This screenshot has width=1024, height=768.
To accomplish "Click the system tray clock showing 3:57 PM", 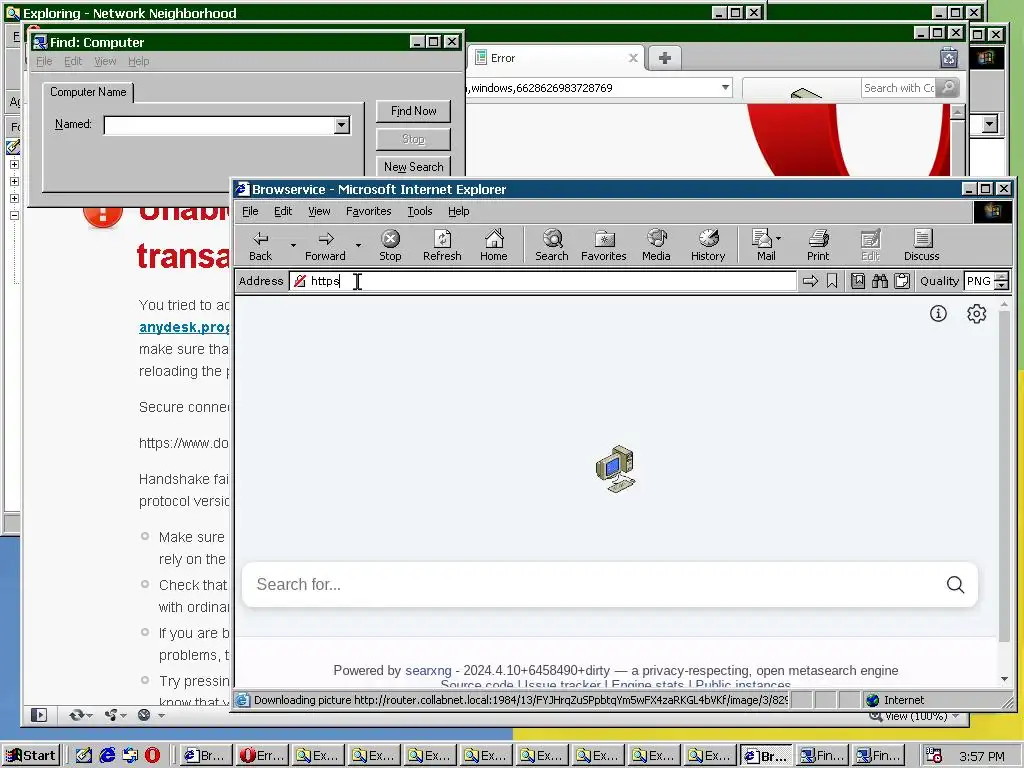I will (982, 756).
